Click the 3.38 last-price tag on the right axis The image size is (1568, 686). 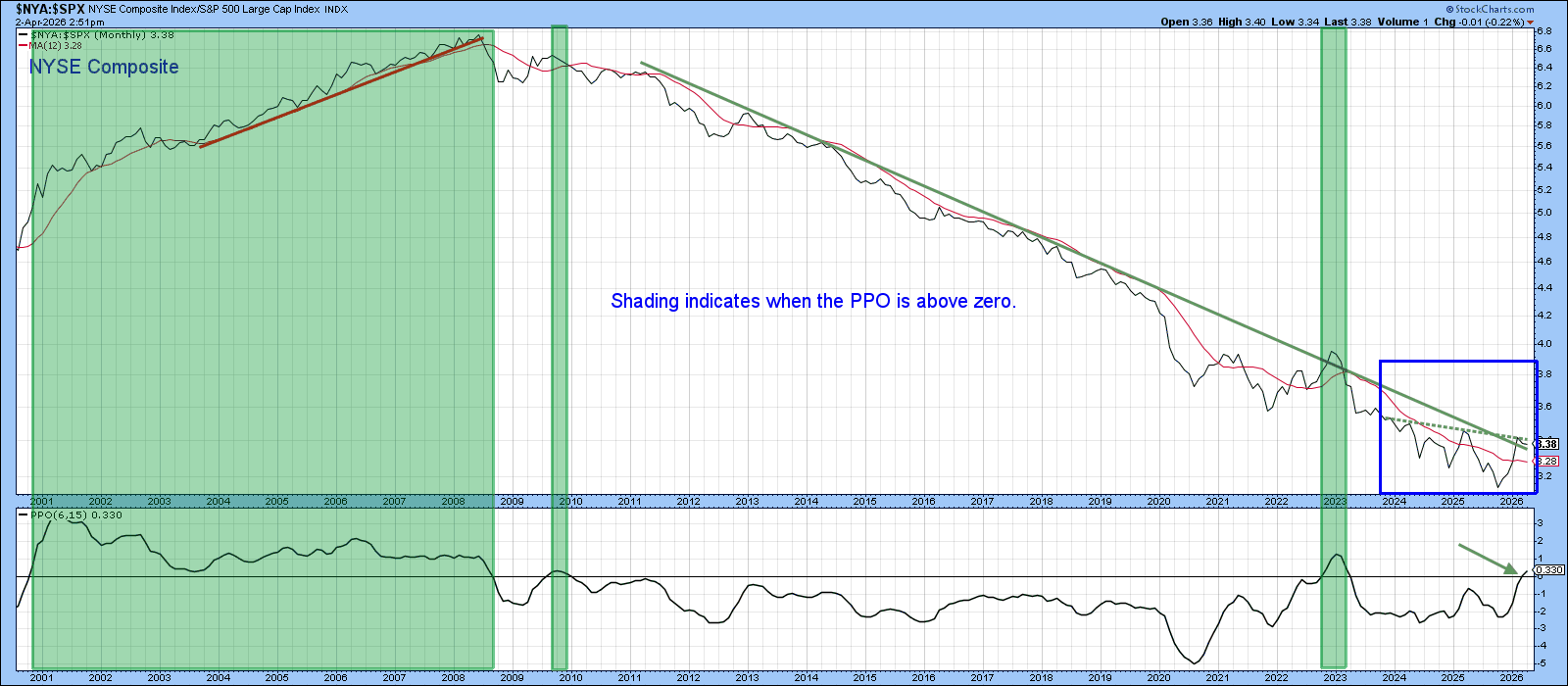click(1547, 444)
